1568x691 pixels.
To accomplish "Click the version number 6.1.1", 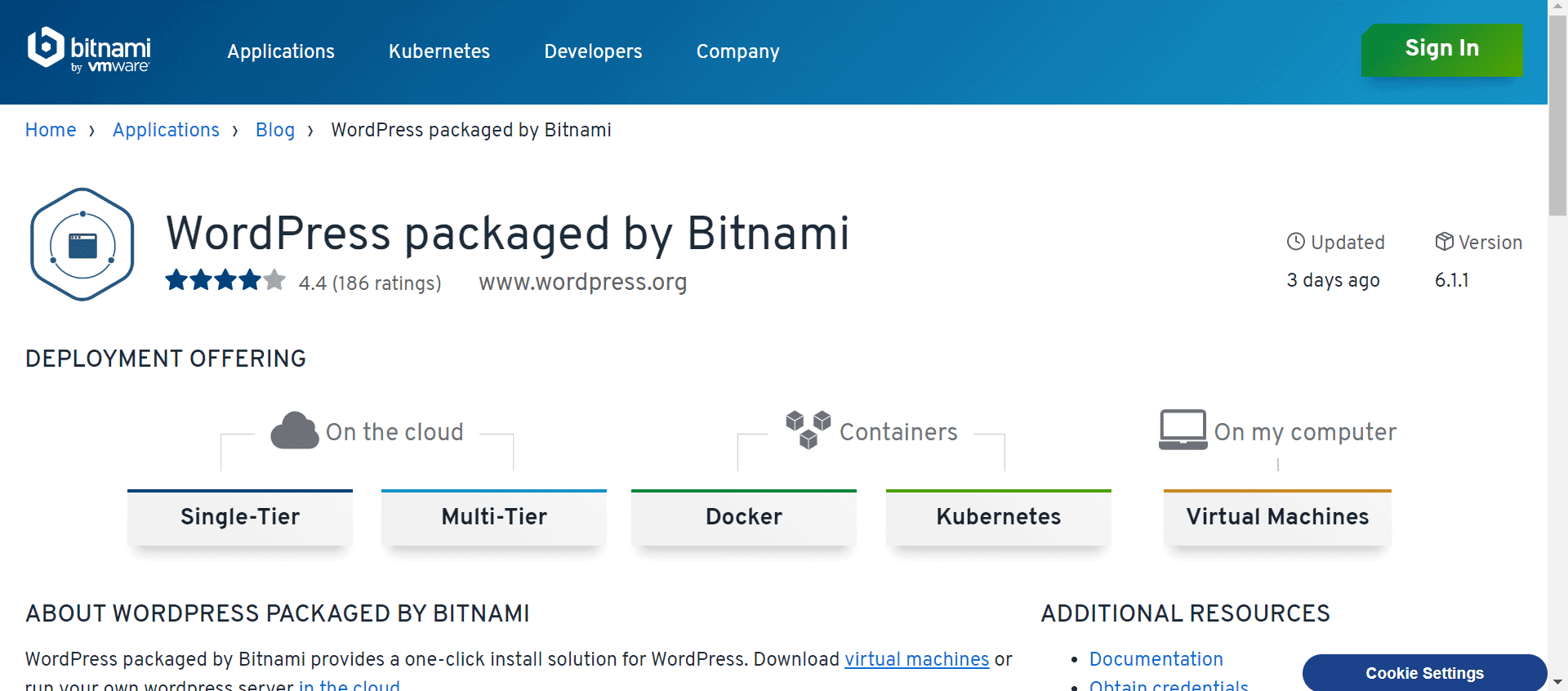I will click(x=1452, y=280).
